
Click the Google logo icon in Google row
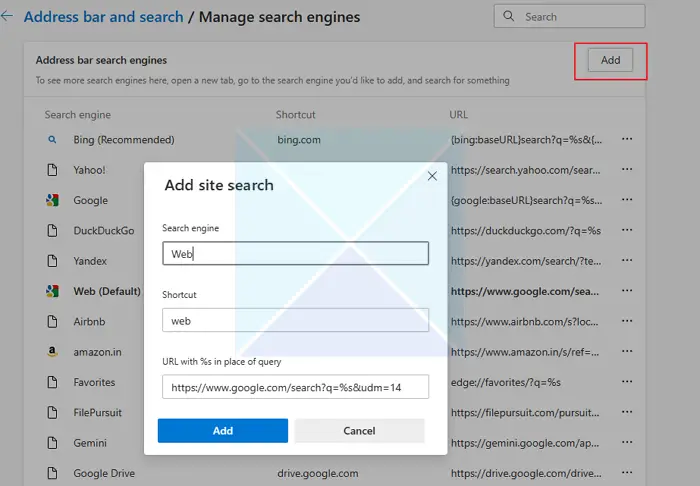(52, 200)
